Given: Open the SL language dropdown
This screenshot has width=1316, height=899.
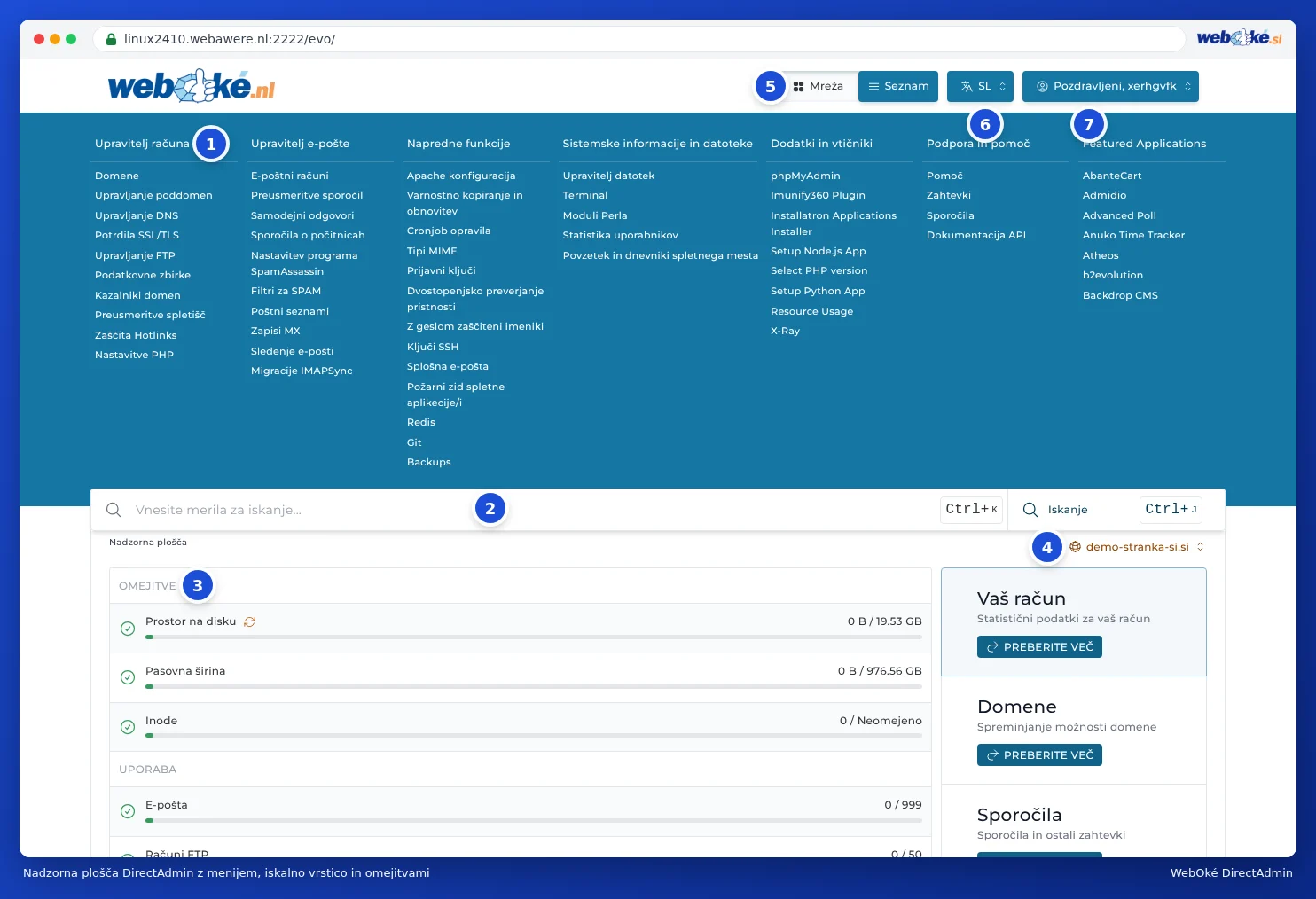Looking at the screenshot, I should (x=981, y=86).
